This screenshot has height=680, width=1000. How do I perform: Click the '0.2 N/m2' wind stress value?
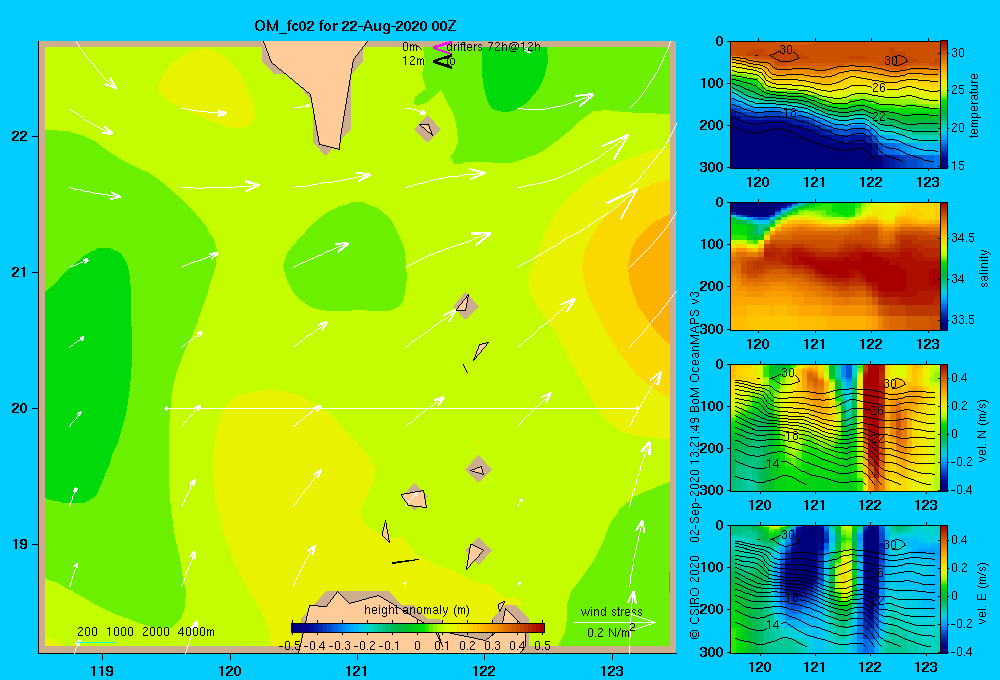(611, 632)
